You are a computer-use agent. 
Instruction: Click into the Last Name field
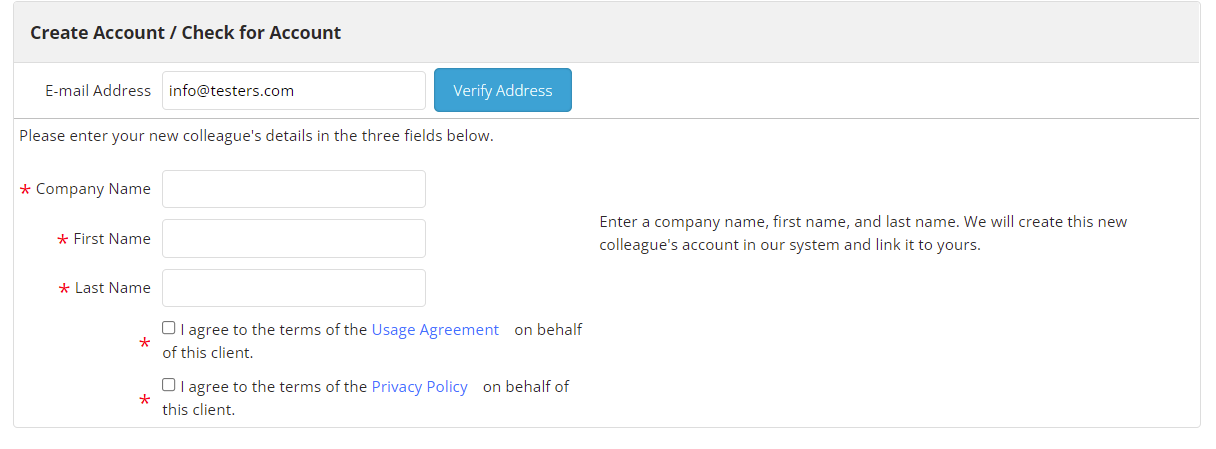pos(294,288)
